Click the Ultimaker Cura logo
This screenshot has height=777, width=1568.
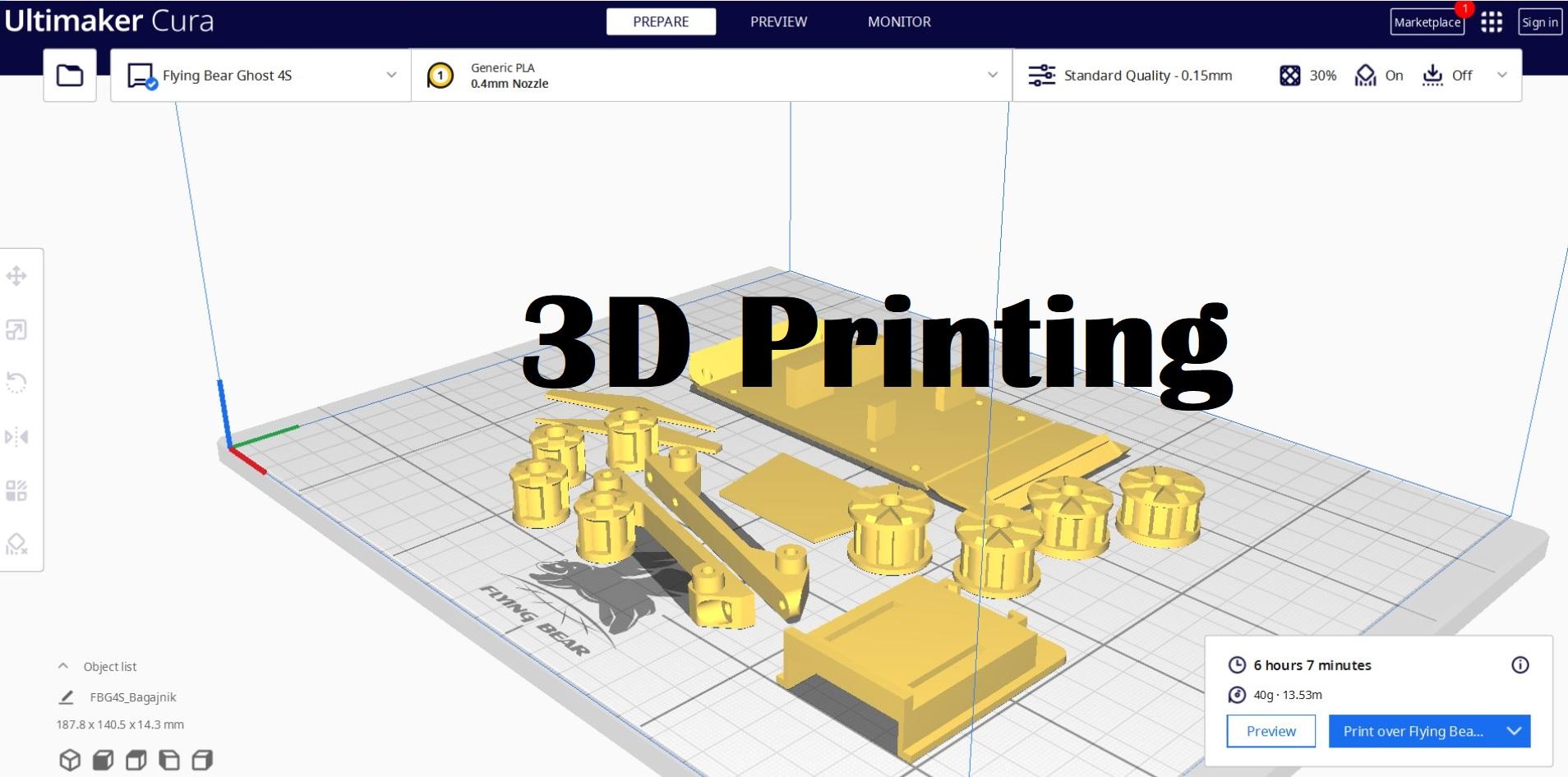point(109,21)
